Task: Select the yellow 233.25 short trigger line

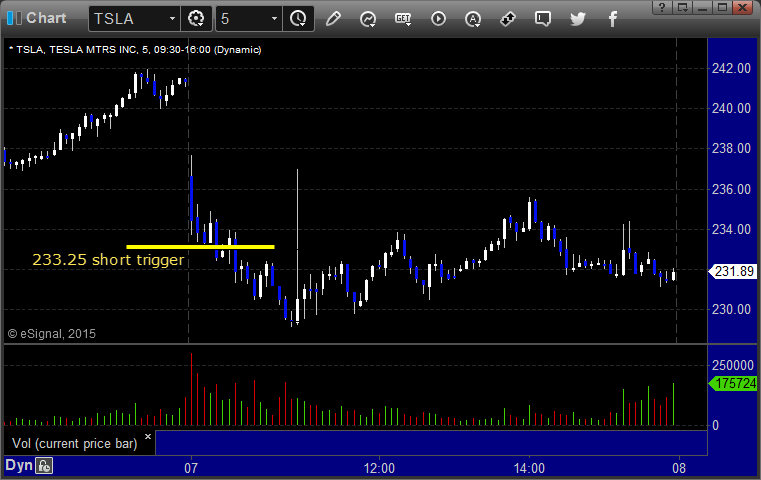Action: [x=200, y=247]
